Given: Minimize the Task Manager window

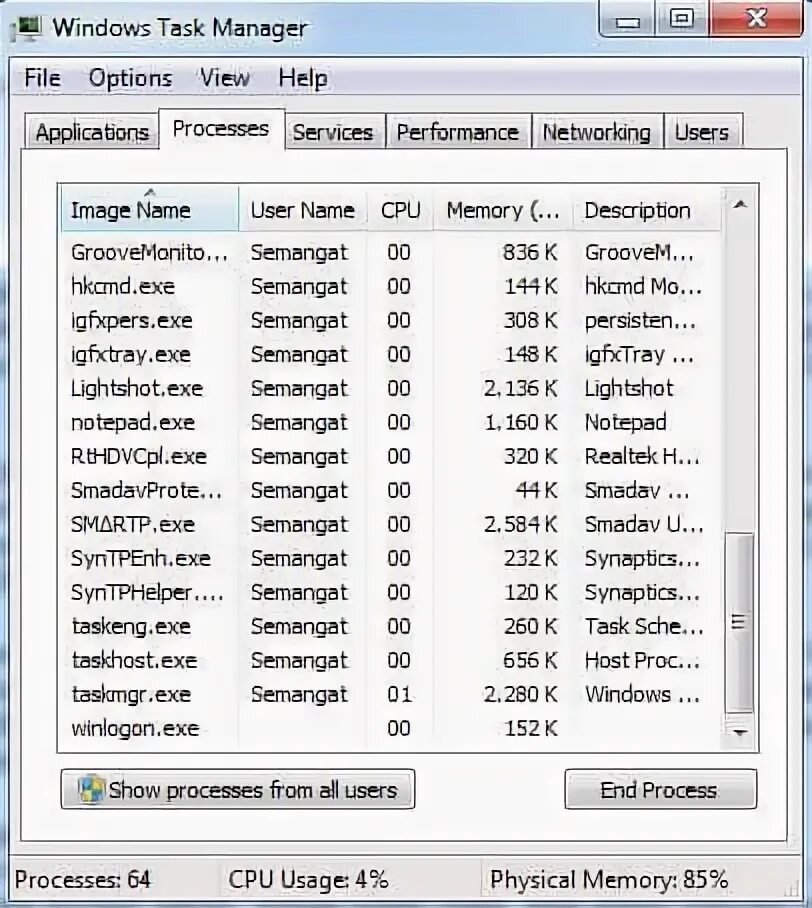Looking at the screenshot, I should (627, 20).
